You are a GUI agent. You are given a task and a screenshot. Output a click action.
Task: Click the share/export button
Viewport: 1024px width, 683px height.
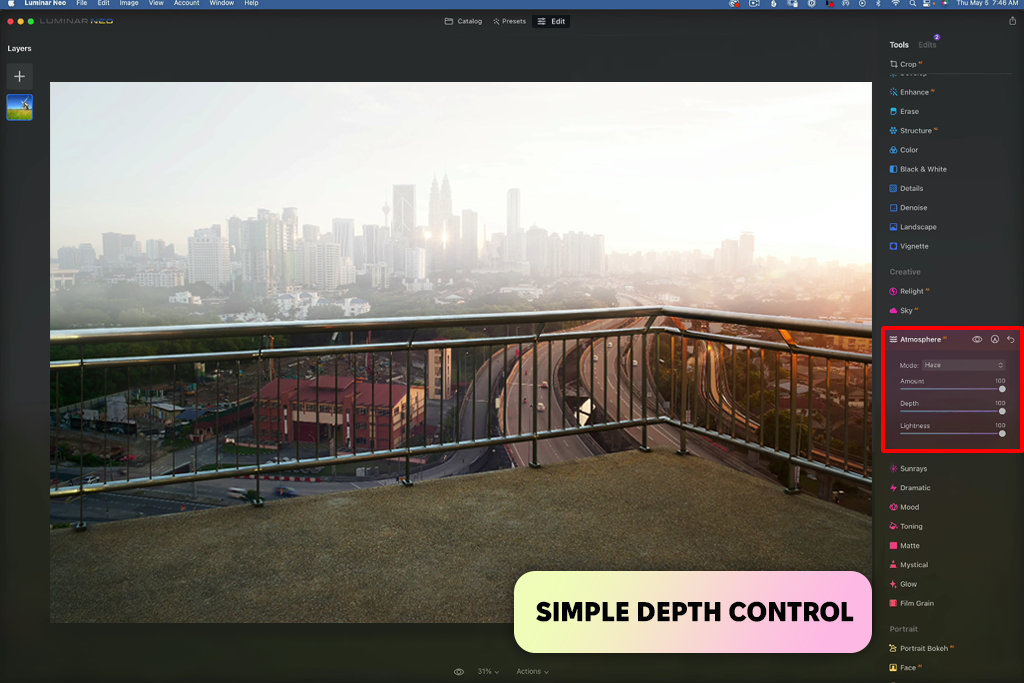(1012, 21)
